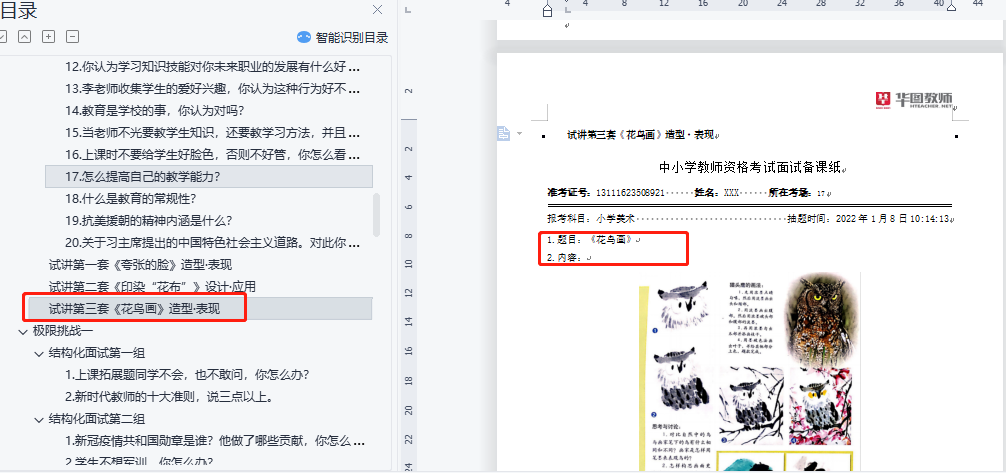Close the 目录 navigation pane
Viewport: 1006px width, 473px height.
(x=377, y=10)
